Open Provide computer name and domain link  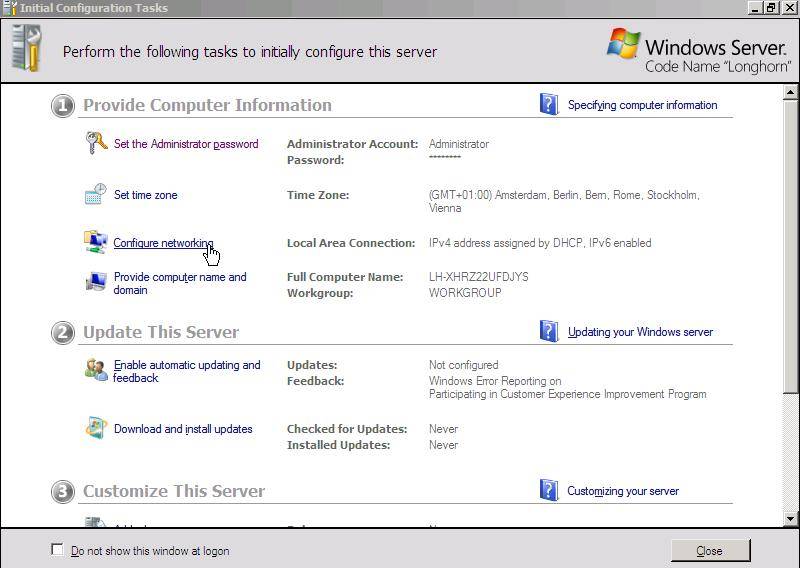pyautogui.click(x=180, y=283)
